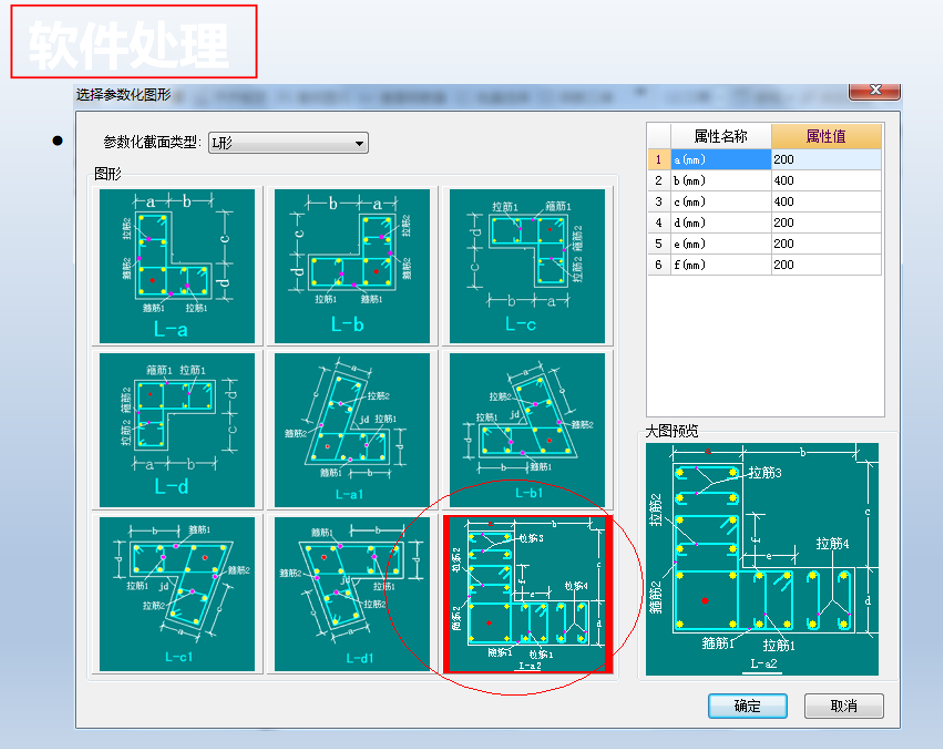Select the f(mm) property name cell

720,265
